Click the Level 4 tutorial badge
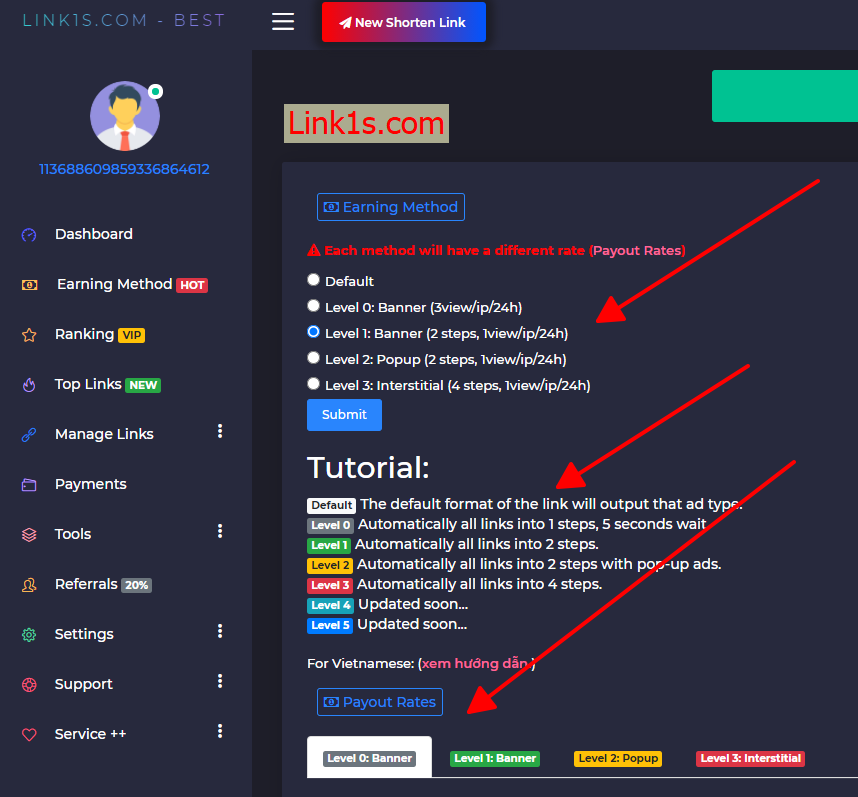The height and width of the screenshot is (797, 858). pyautogui.click(x=330, y=605)
